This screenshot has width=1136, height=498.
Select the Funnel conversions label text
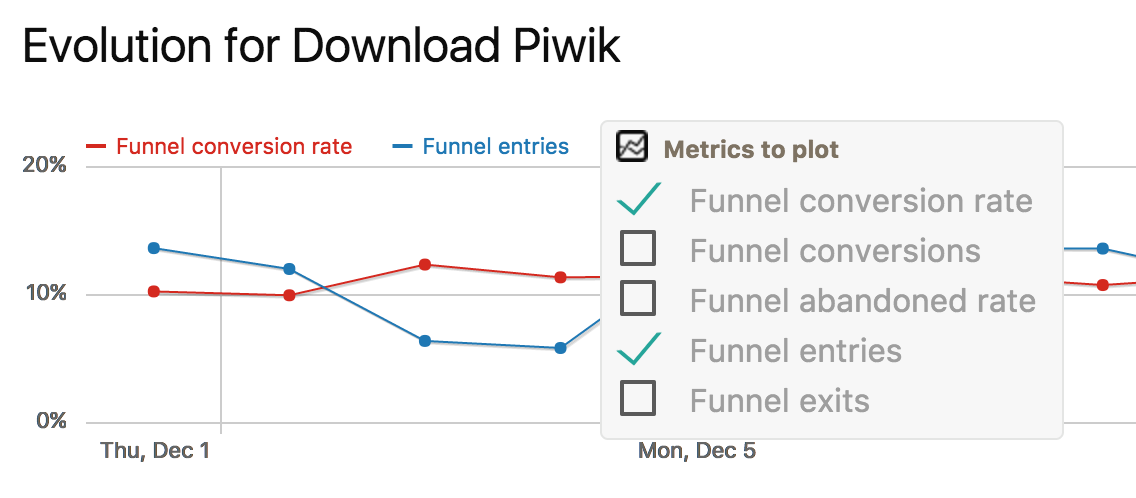pyautogui.click(x=835, y=250)
